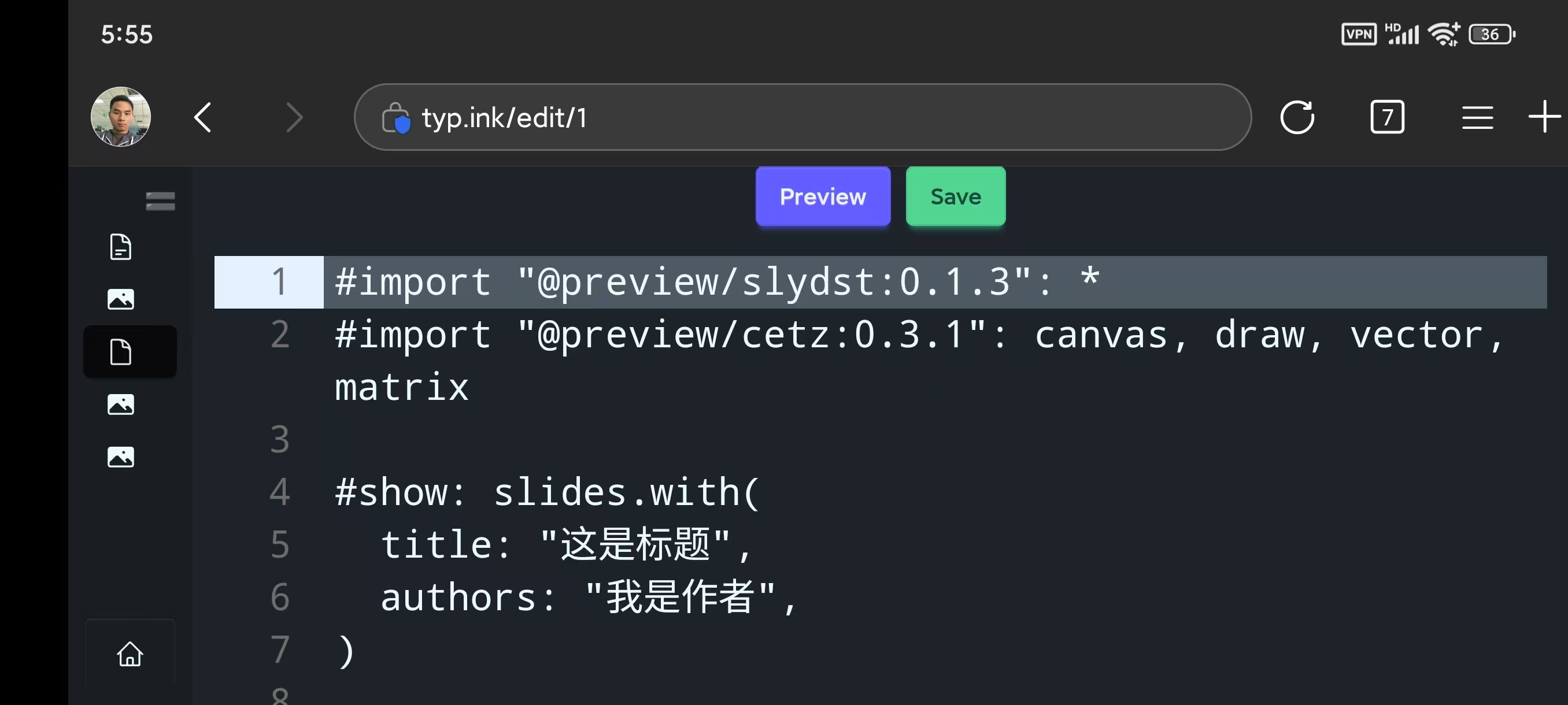The width and height of the screenshot is (1568, 705).
Task: Tap the site security shield icon in address bar
Action: coord(396,118)
